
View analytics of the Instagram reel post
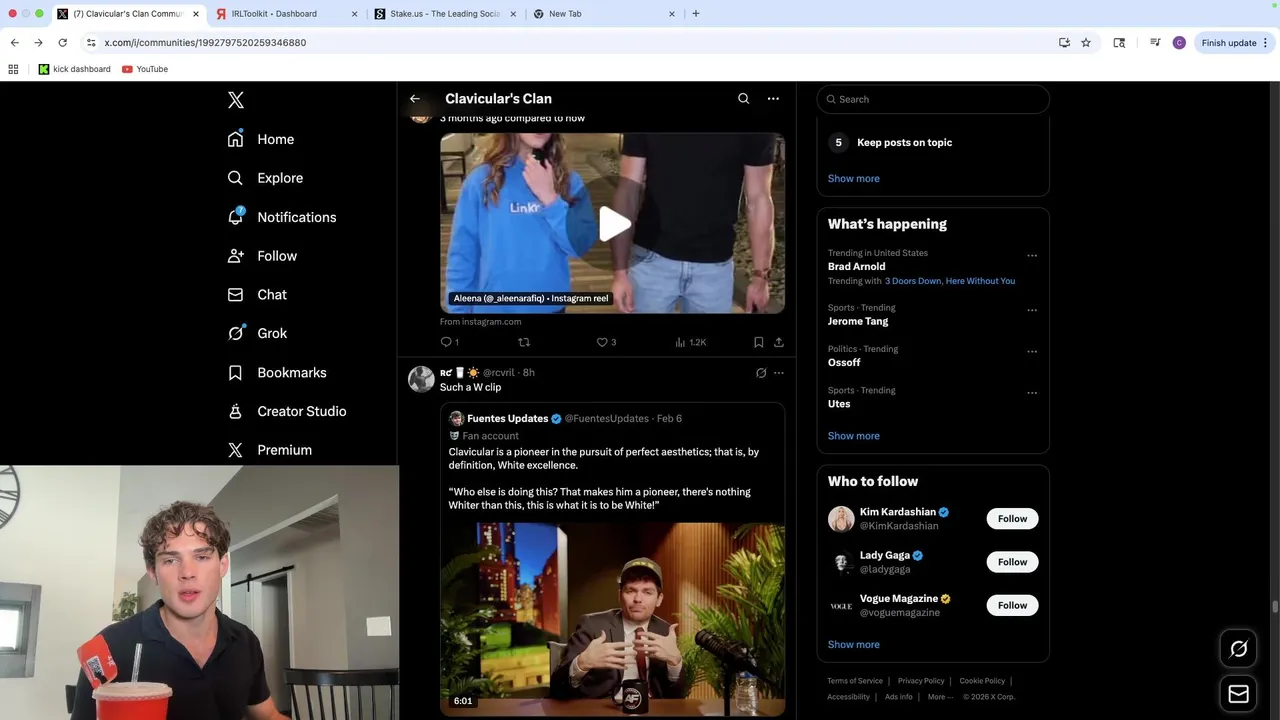click(690, 342)
